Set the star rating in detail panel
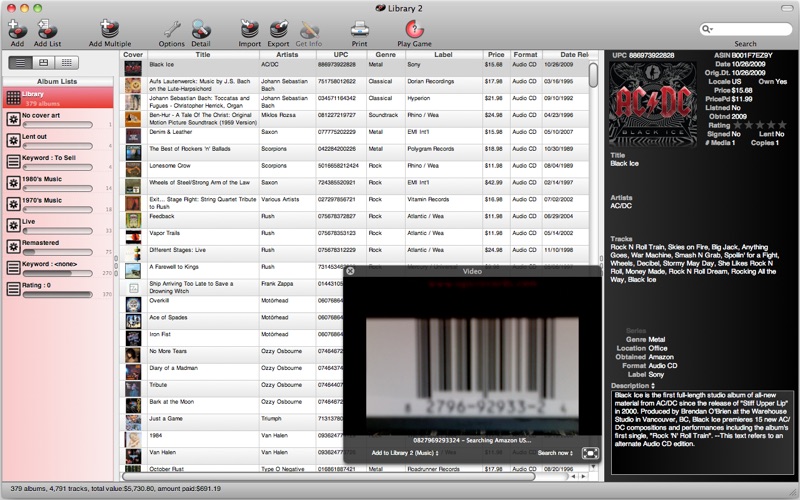Viewport: 800px width, 500px height. 760,125
